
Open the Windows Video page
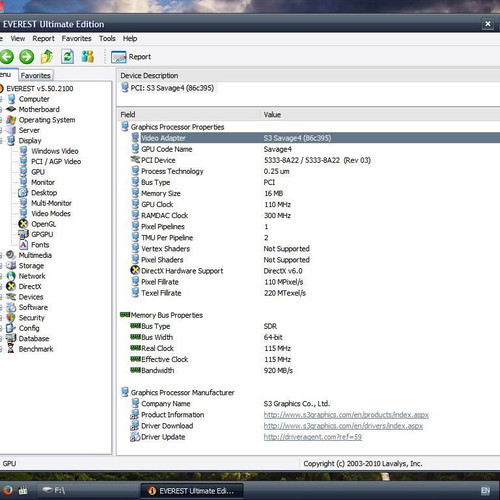coord(55,151)
